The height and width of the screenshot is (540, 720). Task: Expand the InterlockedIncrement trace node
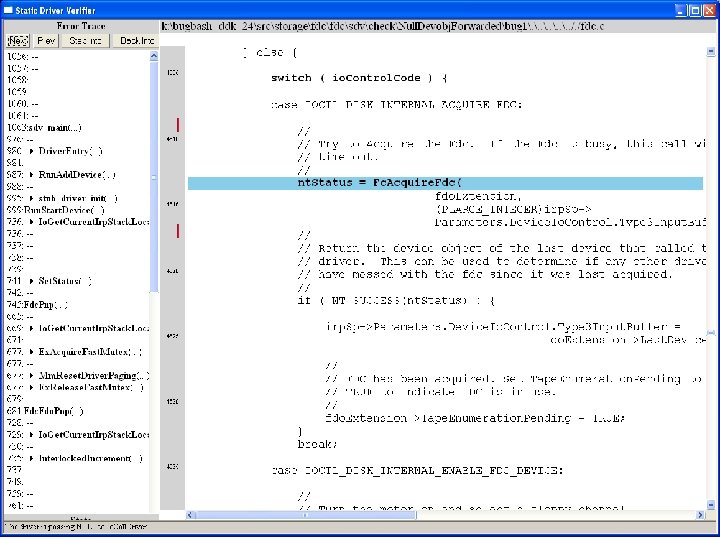point(31,458)
